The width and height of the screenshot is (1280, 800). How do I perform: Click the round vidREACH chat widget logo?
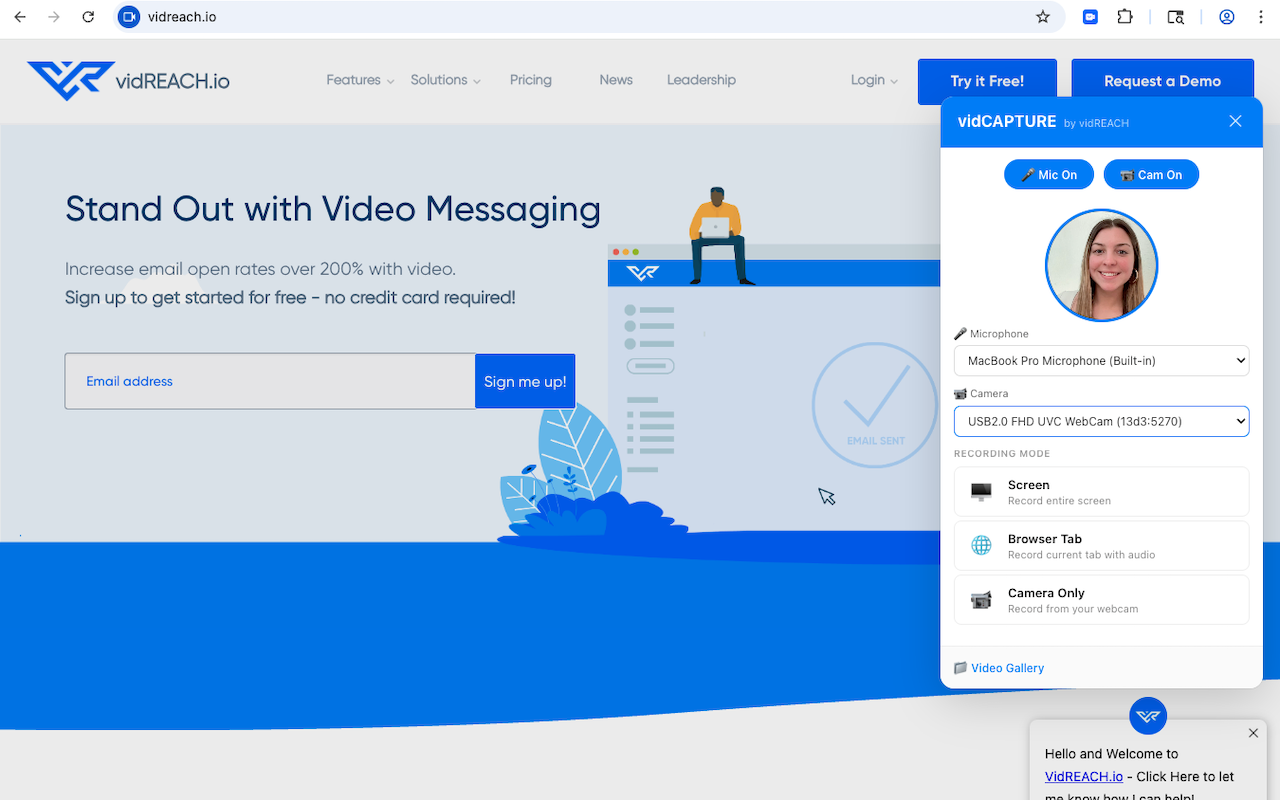tap(1148, 716)
